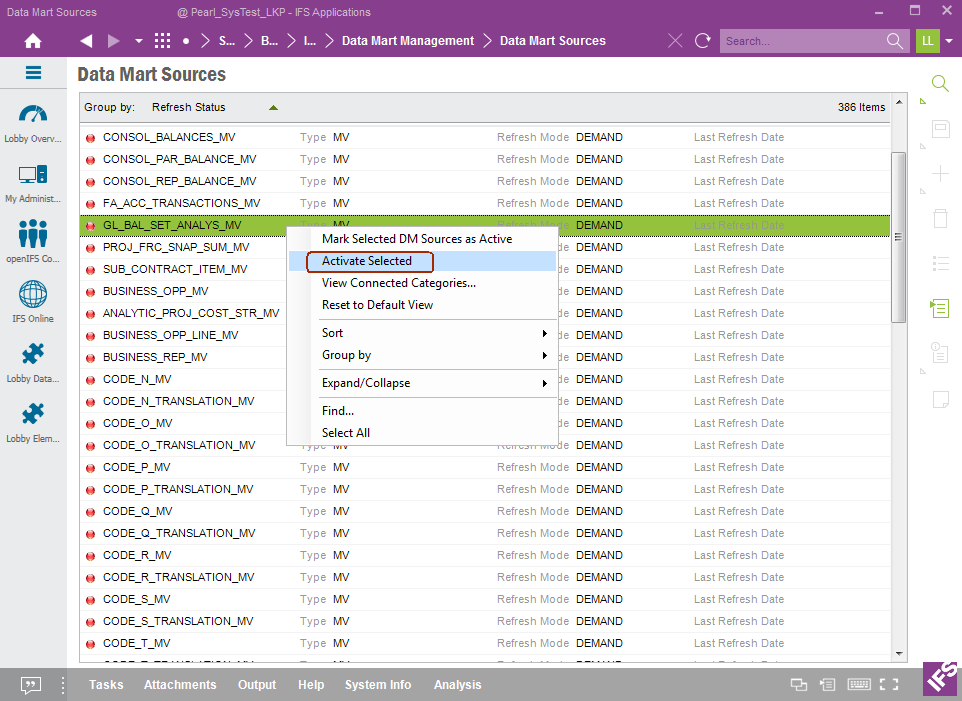Open openIFS Community sidebar icon
Screen dimensions: 962x701
coord(33,240)
